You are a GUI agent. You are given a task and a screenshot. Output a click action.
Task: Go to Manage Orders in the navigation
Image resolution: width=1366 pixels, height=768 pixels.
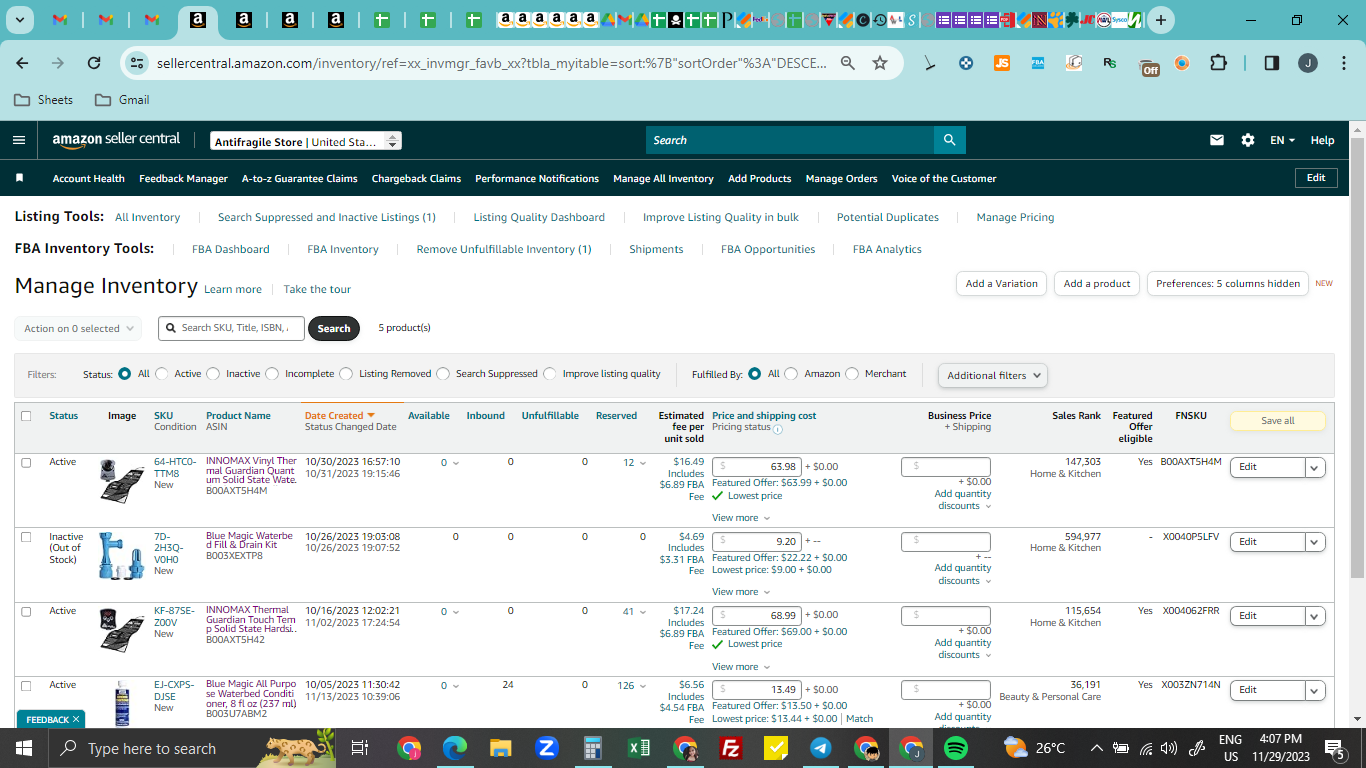[x=841, y=179]
